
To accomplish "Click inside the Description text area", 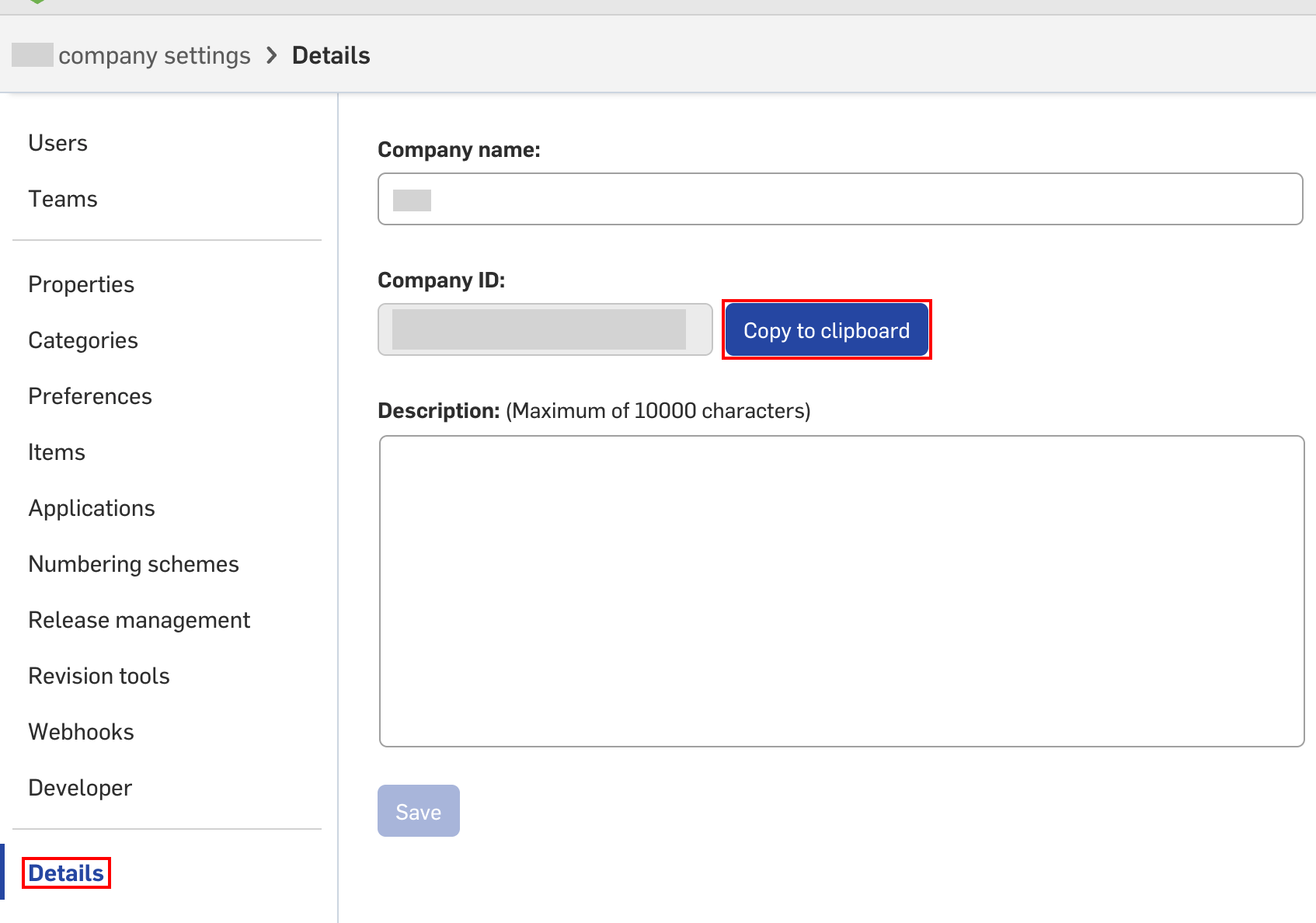I will 841,591.
